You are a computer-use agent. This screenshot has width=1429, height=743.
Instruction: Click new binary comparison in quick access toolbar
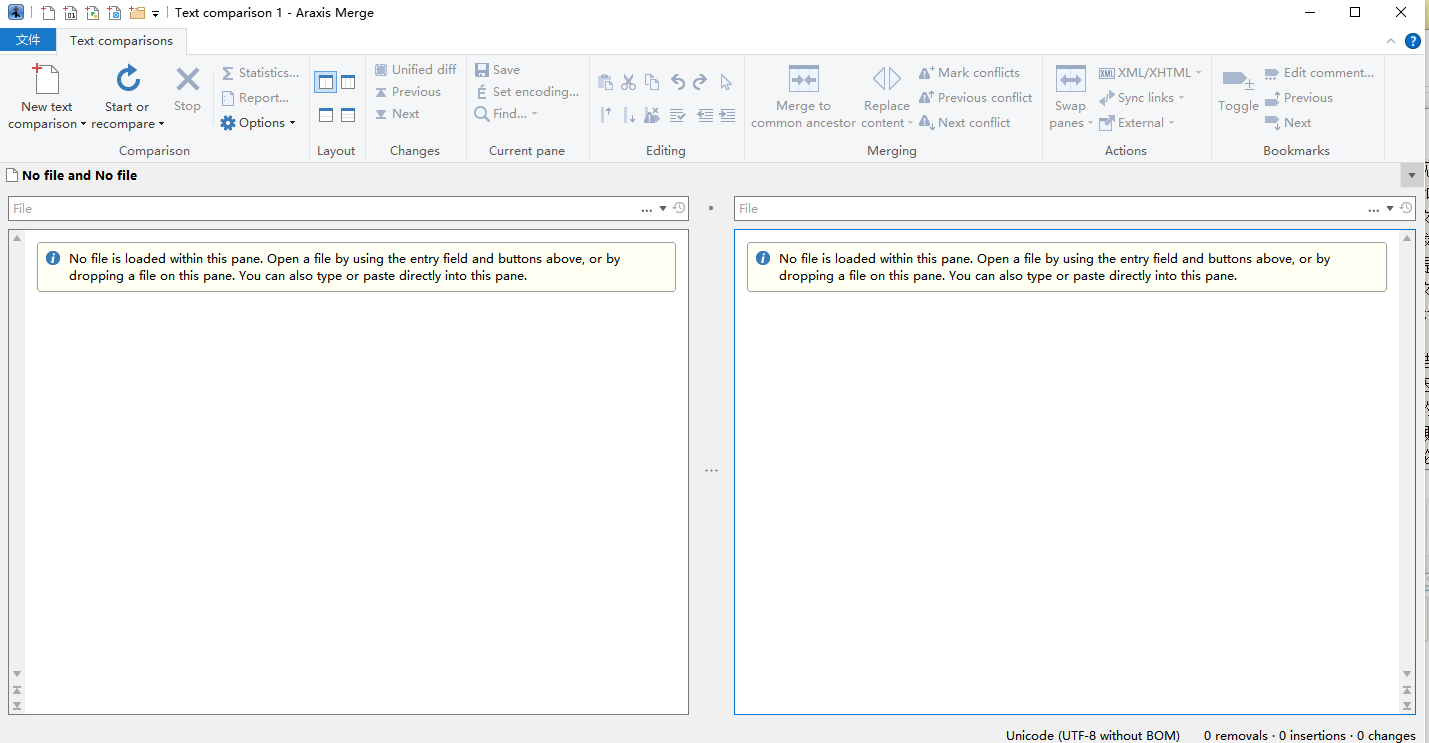pos(70,13)
